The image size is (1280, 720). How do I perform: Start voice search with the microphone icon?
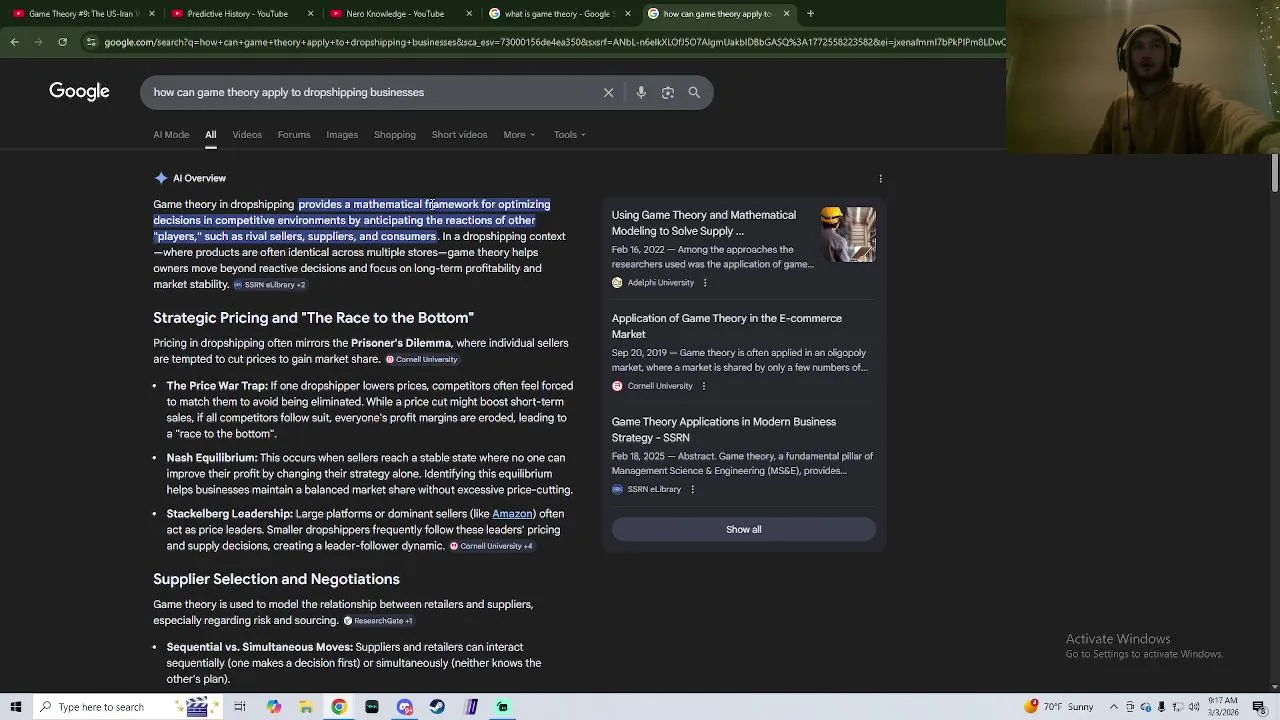(x=641, y=92)
